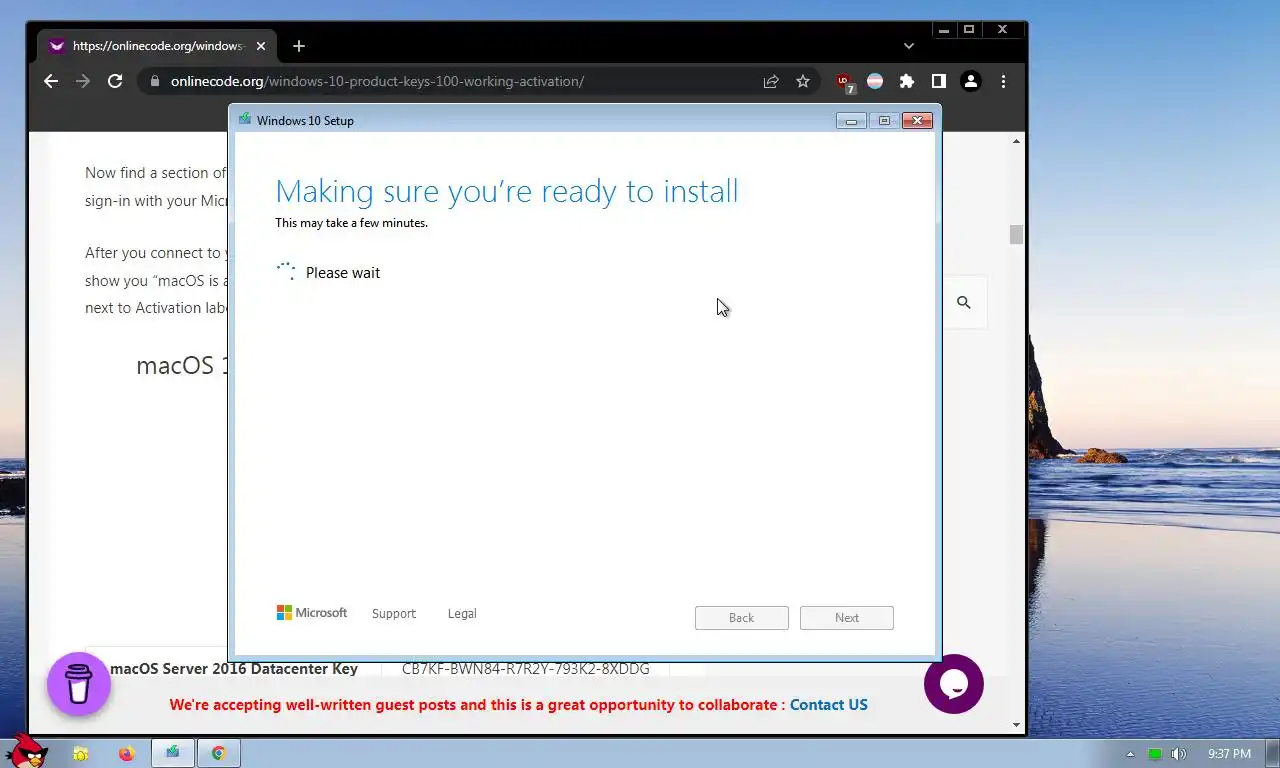Click Next button in Windows 10 Setup
This screenshot has height=768, width=1280.
(x=847, y=618)
